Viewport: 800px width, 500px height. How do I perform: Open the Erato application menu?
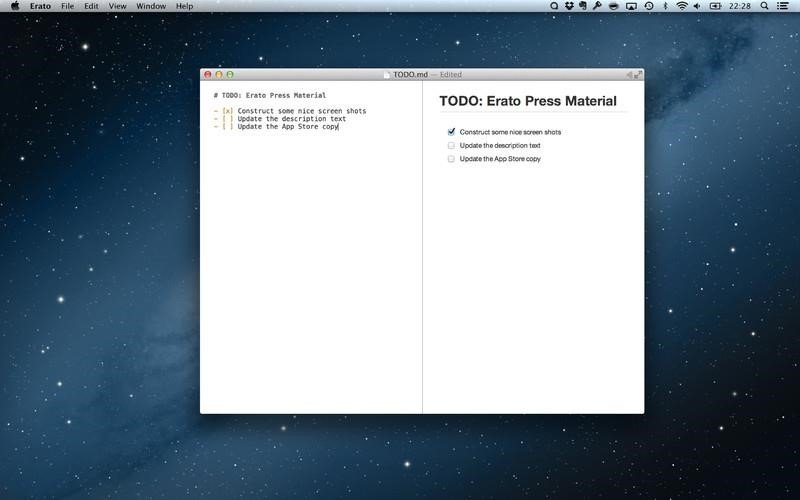pyautogui.click(x=40, y=6)
